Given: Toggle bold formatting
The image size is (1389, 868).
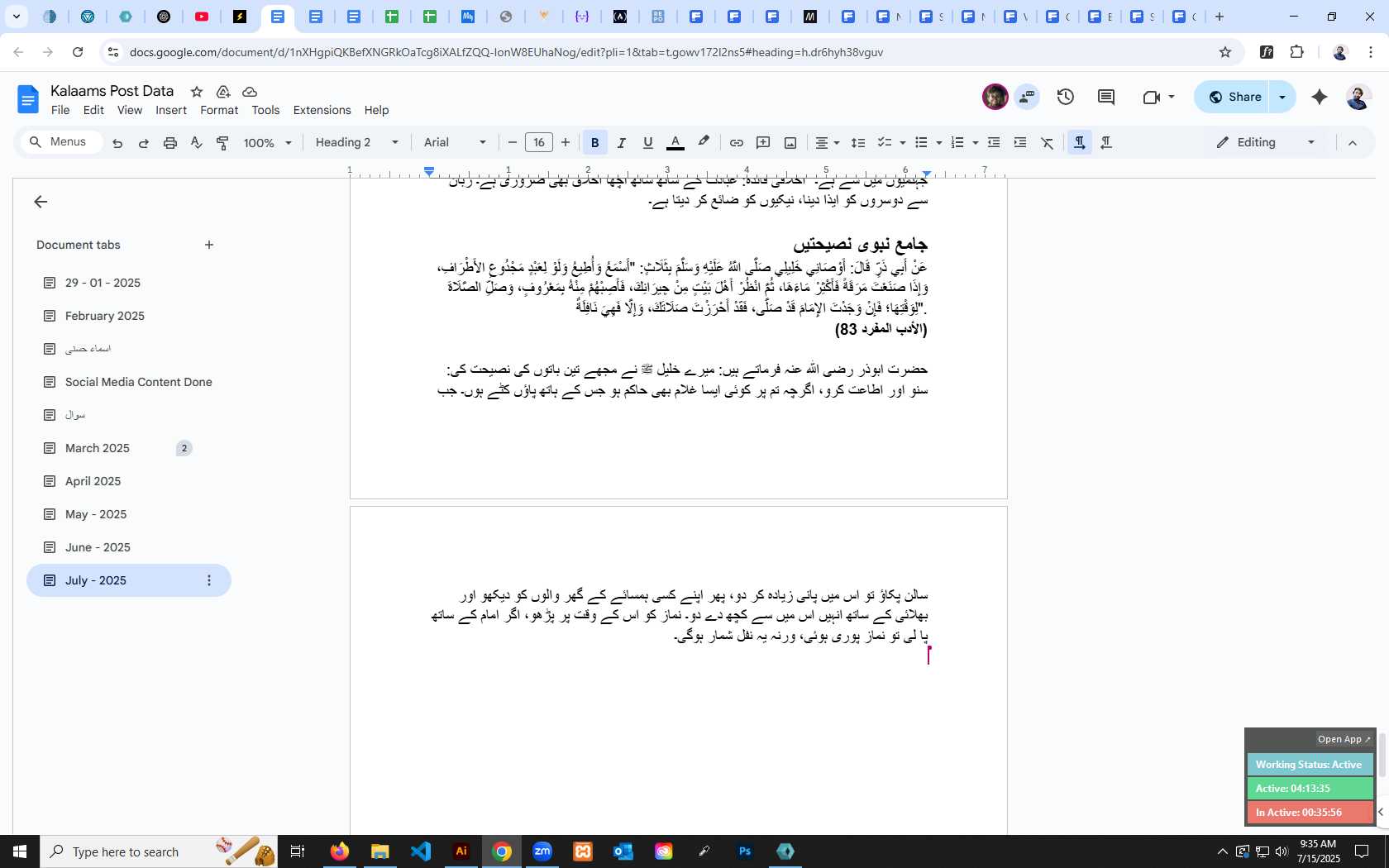Looking at the screenshot, I should pyautogui.click(x=594, y=143).
